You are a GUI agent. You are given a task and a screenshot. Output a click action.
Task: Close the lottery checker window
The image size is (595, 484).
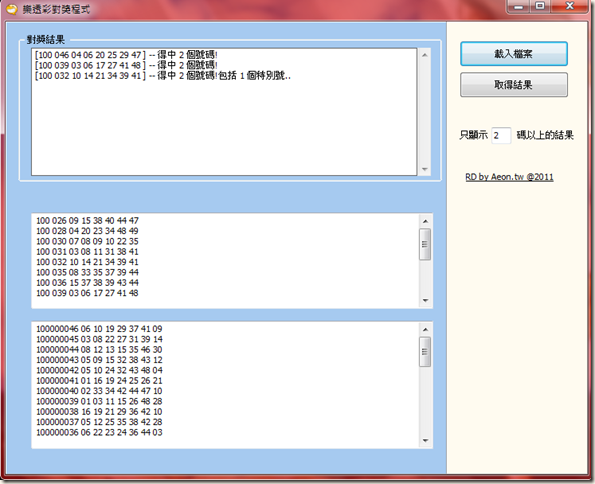569,6
